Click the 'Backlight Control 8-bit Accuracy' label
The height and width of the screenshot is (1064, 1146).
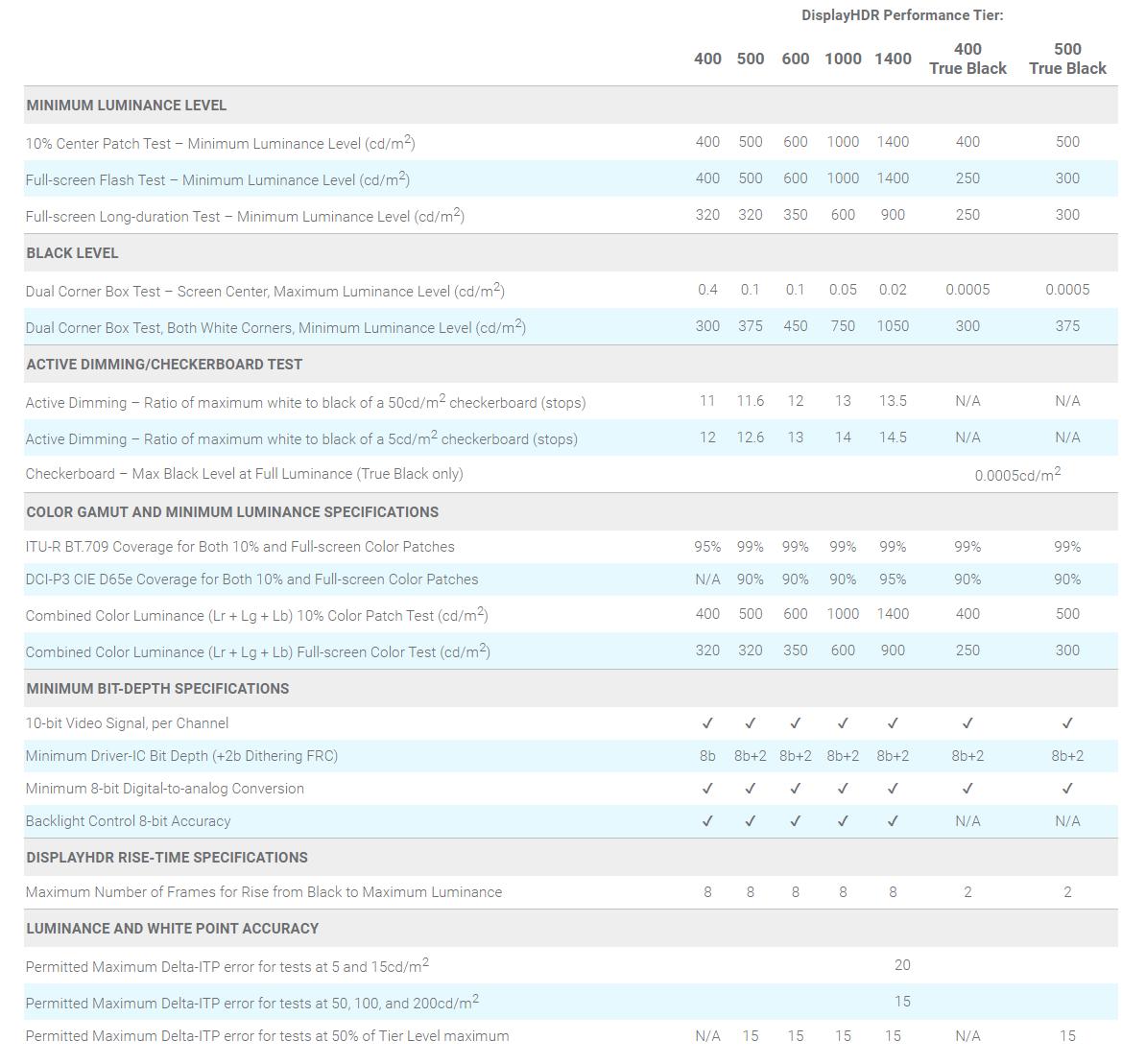(128, 821)
